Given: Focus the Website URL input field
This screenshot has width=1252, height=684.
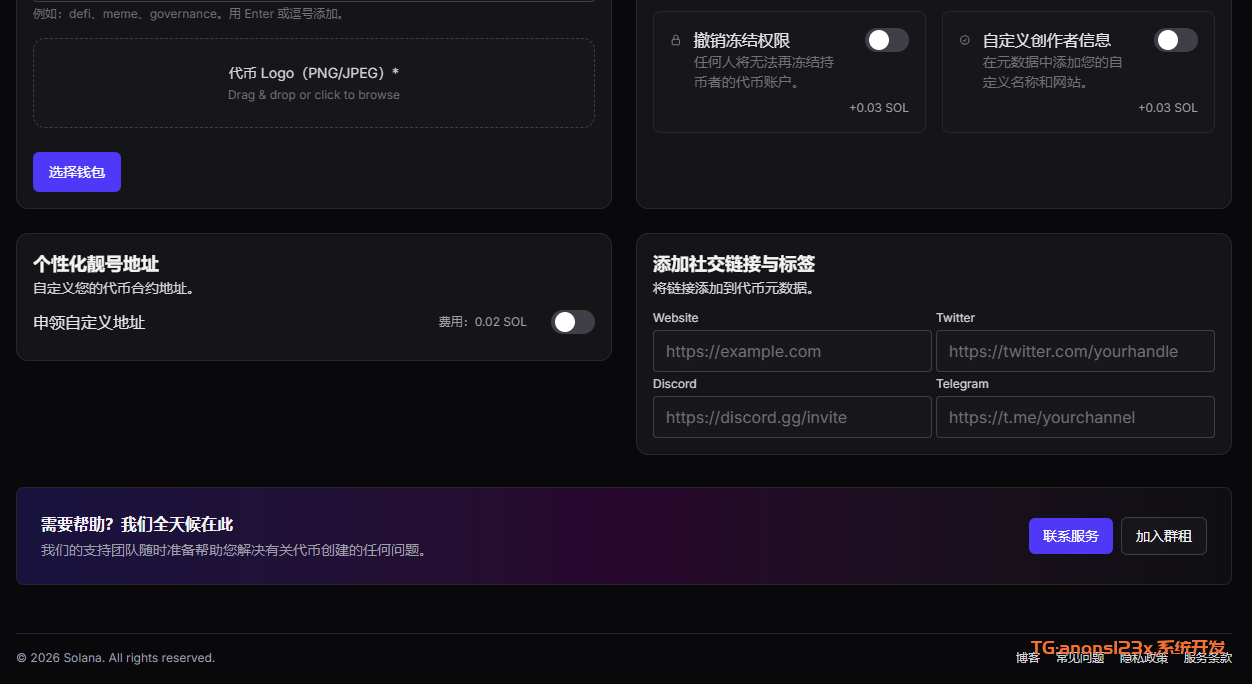Looking at the screenshot, I should [x=792, y=352].
